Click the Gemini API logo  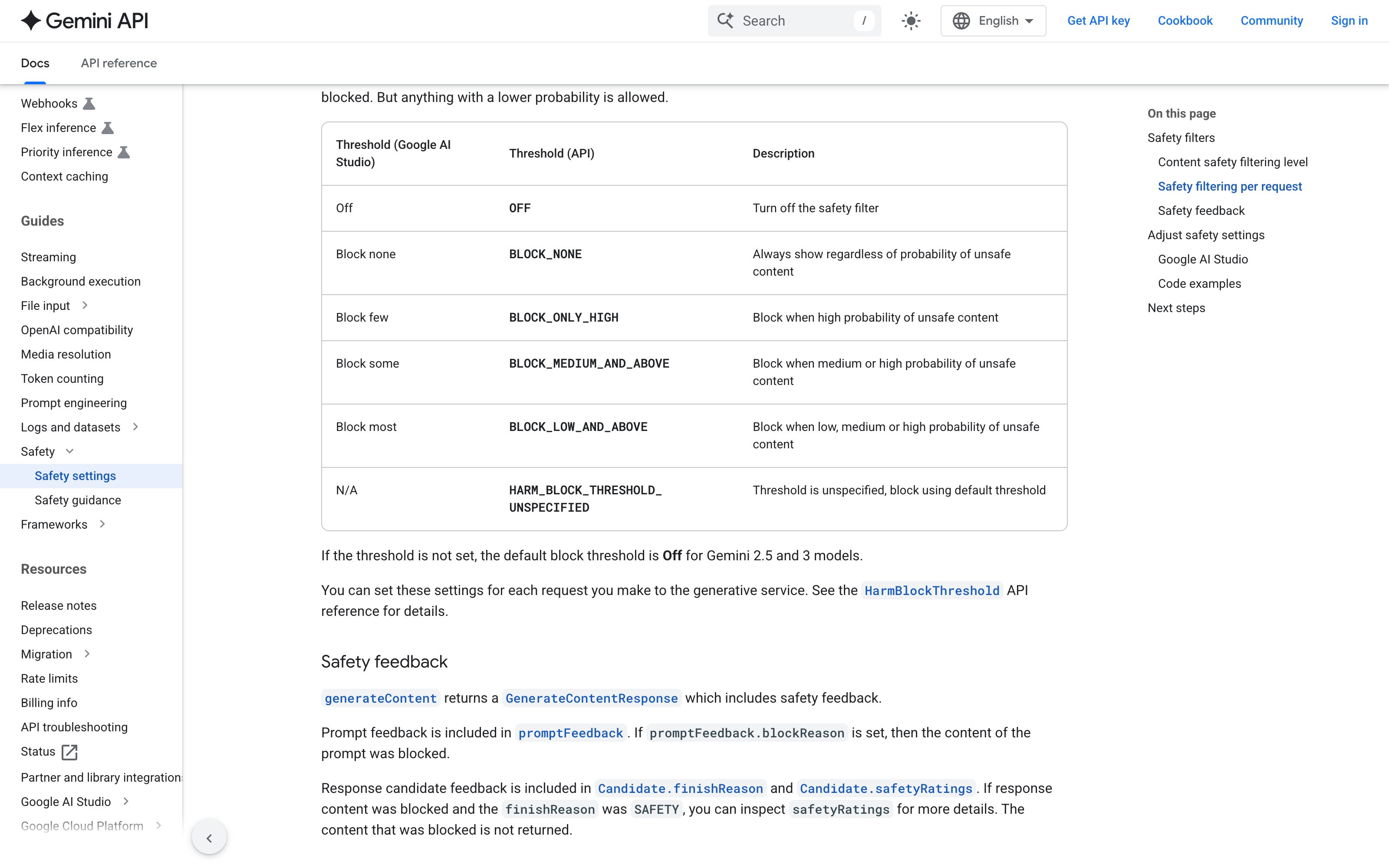84,21
